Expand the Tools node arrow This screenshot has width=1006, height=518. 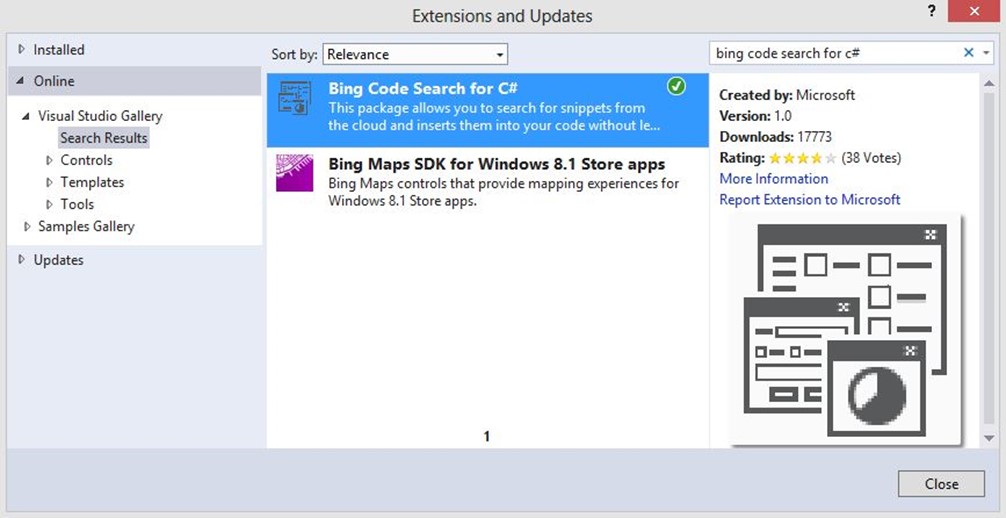(x=50, y=204)
